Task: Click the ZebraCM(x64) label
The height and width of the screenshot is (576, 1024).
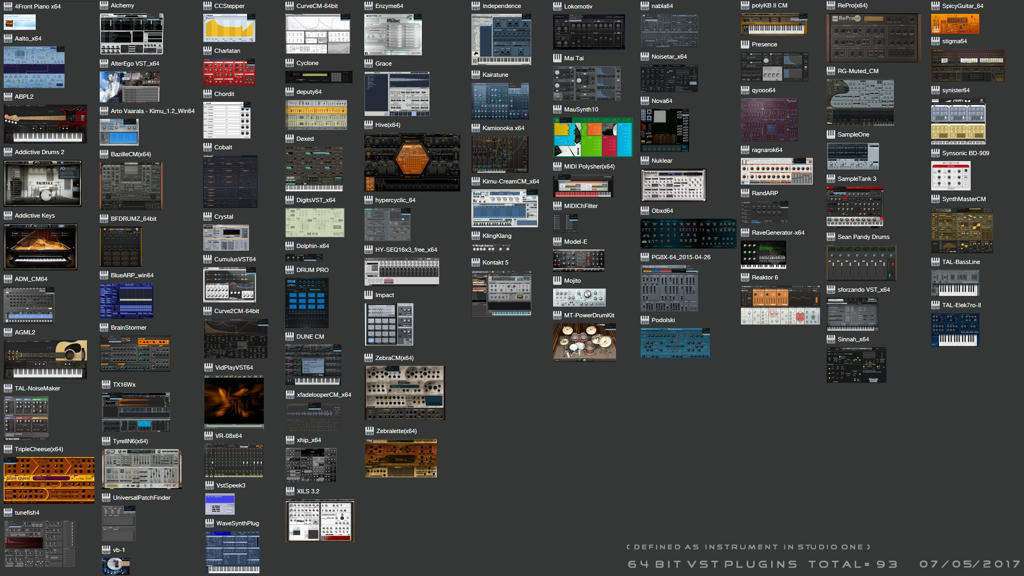Action: click(x=394, y=358)
